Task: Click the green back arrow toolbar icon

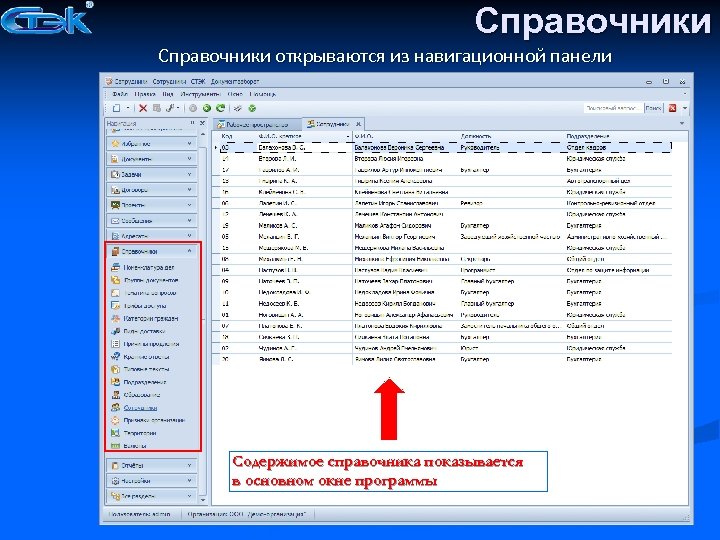Action: pyautogui.click(x=207, y=108)
